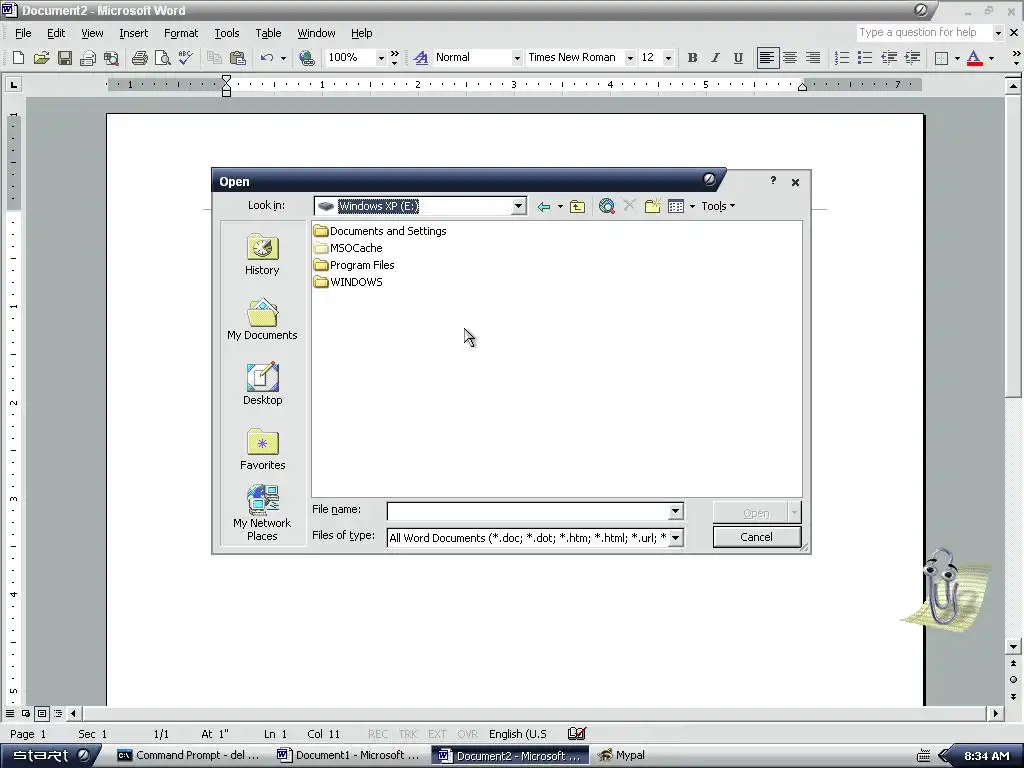1024x768 pixels.
Task: Open the Edit menu
Action: click(56, 33)
